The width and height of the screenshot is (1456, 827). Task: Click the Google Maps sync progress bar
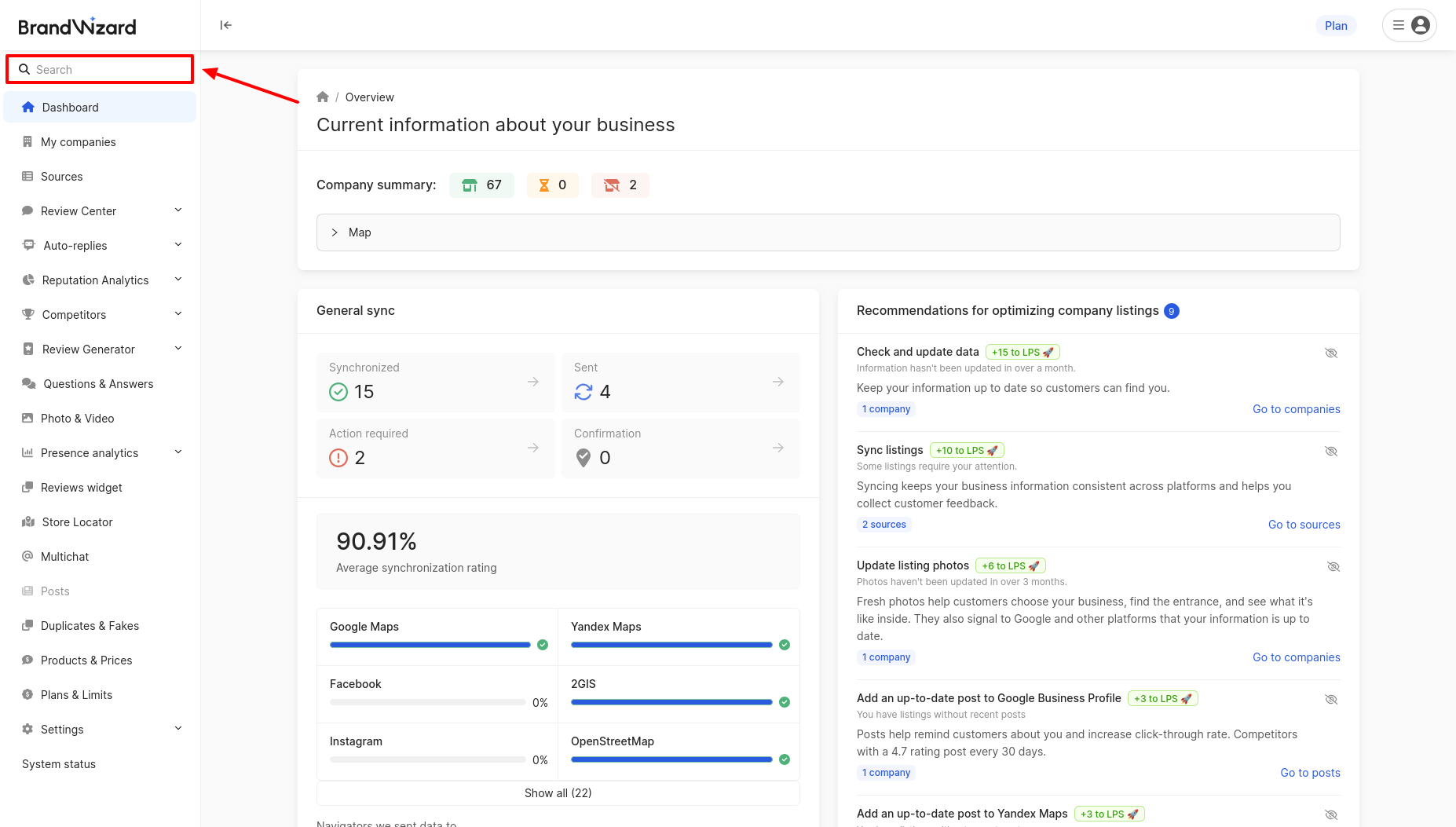(430, 645)
